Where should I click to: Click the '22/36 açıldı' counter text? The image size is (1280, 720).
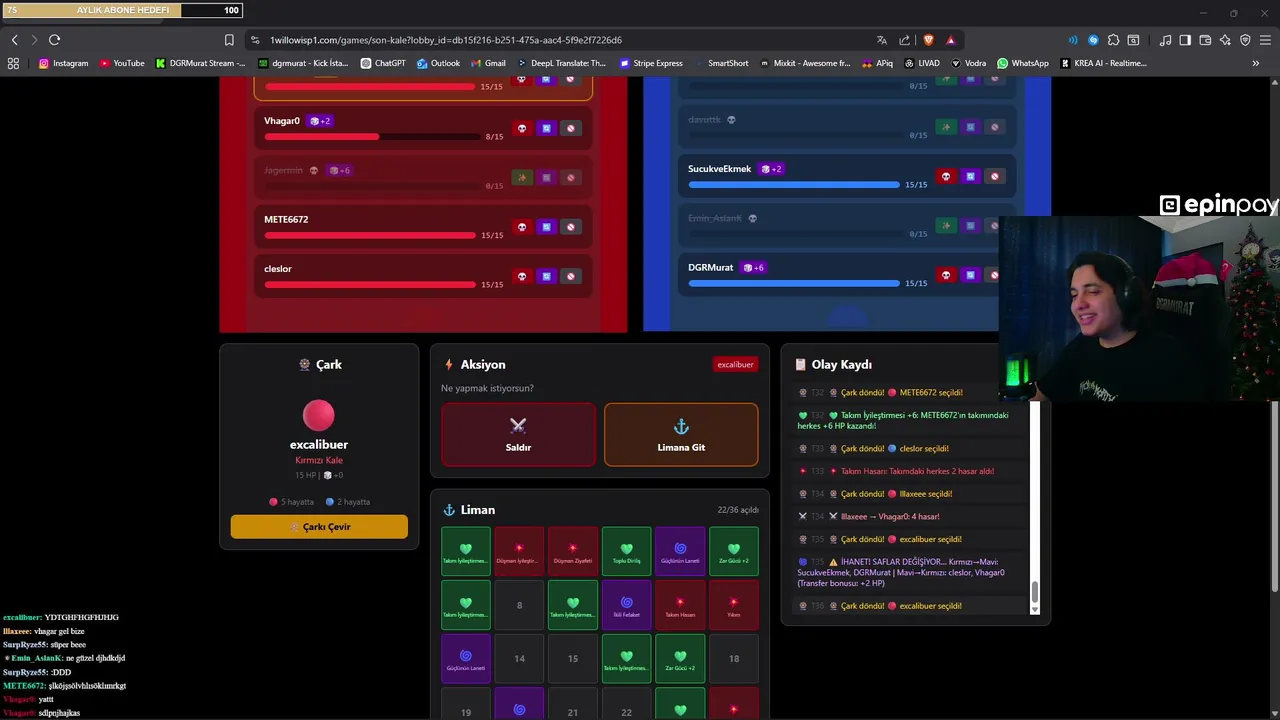coord(738,510)
